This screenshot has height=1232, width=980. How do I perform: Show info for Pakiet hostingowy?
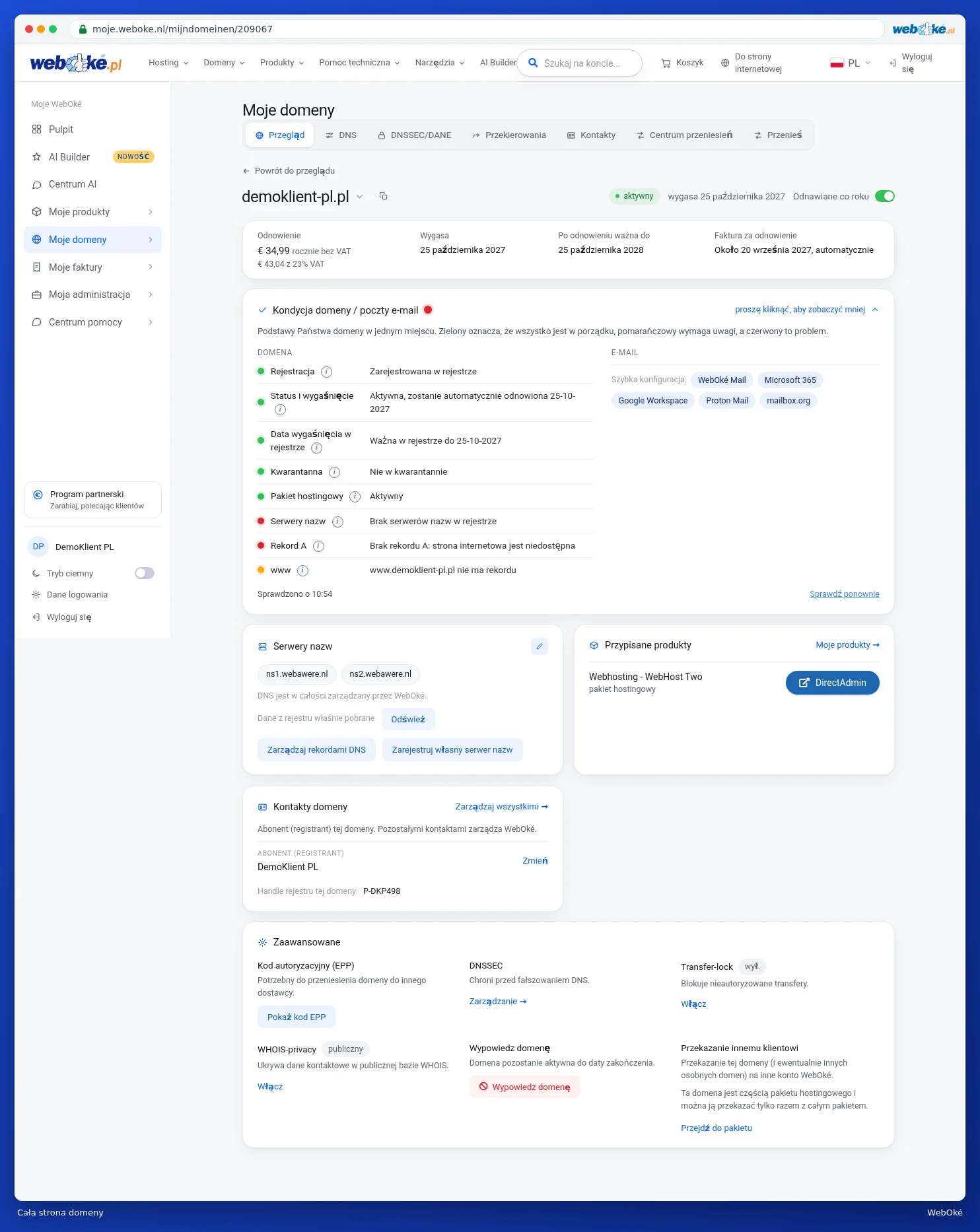pyautogui.click(x=355, y=496)
